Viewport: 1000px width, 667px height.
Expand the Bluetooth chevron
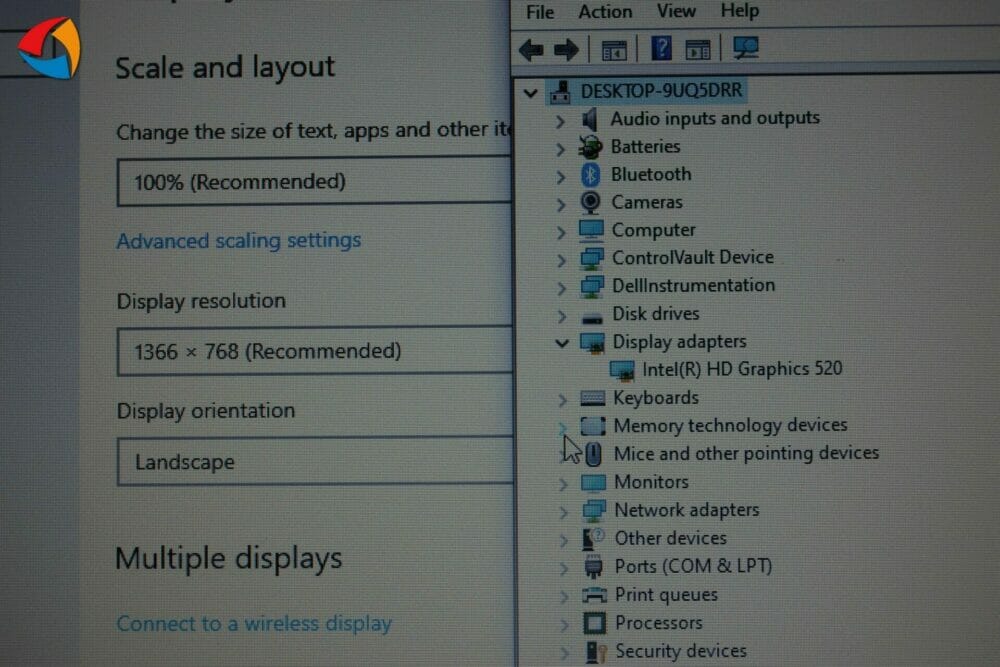coord(561,177)
